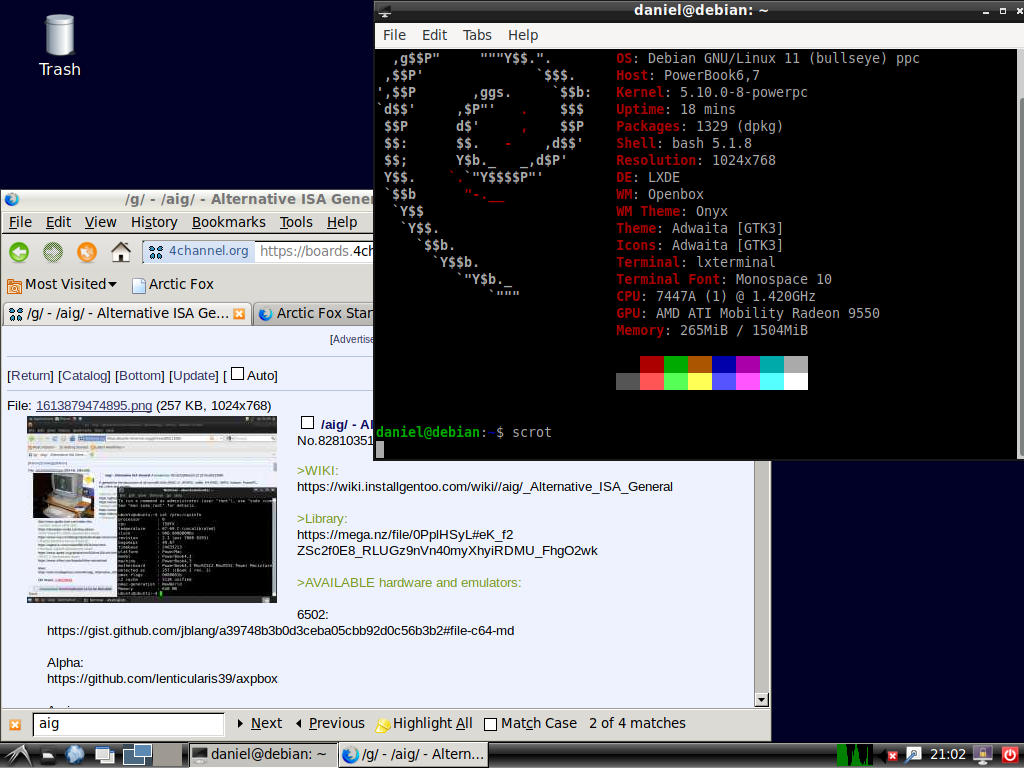Click the Arctic Fox icon in browser titlebar
1024x768 pixels.
pyautogui.click(x=12, y=199)
